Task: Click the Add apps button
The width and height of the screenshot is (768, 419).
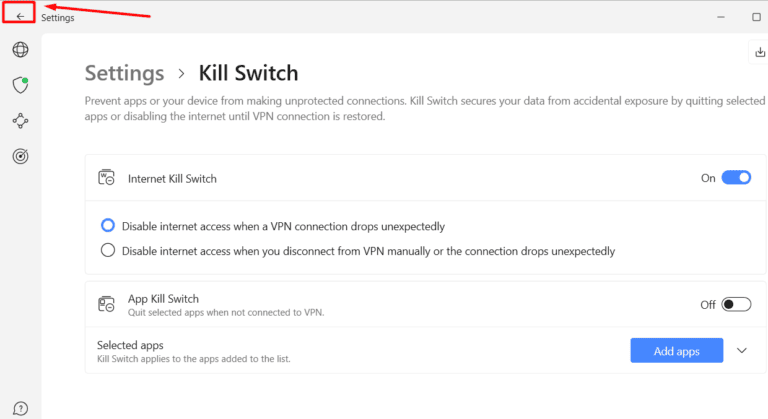Action: click(x=677, y=350)
